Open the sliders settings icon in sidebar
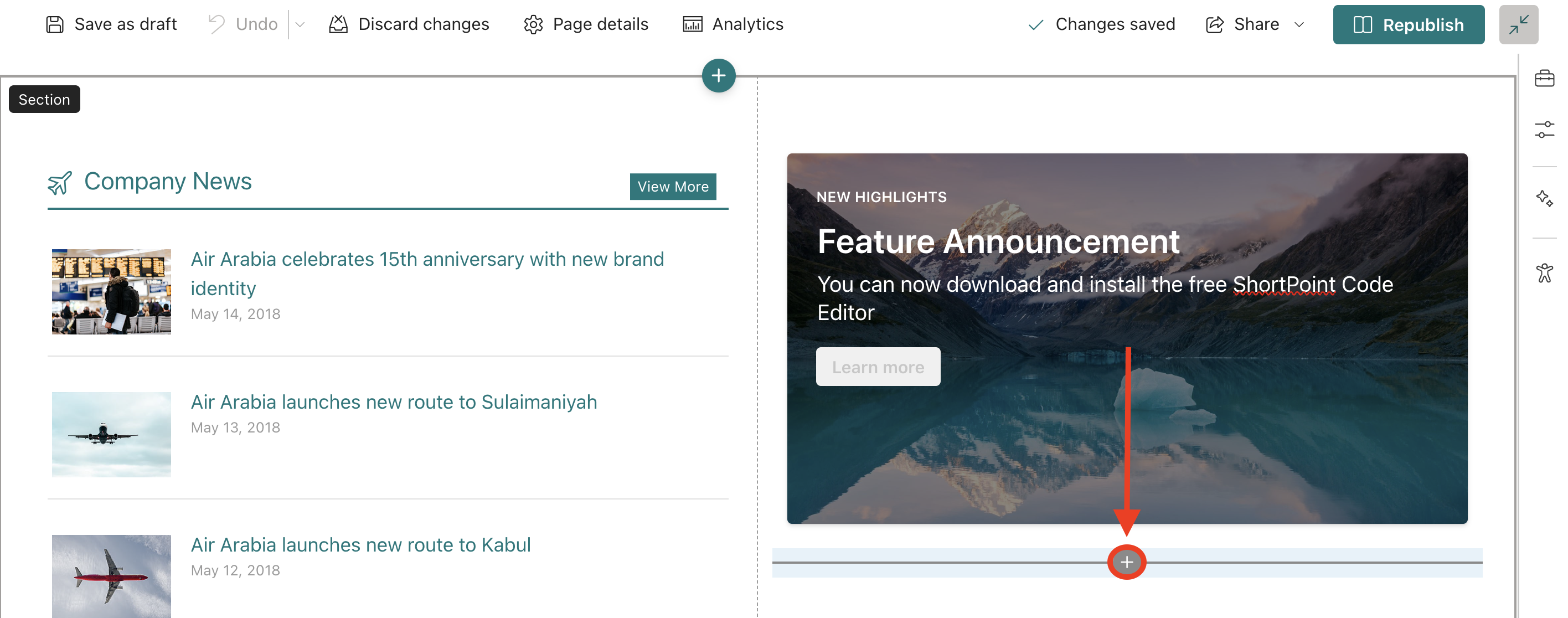The height and width of the screenshot is (618, 1568). (1544, 130)
